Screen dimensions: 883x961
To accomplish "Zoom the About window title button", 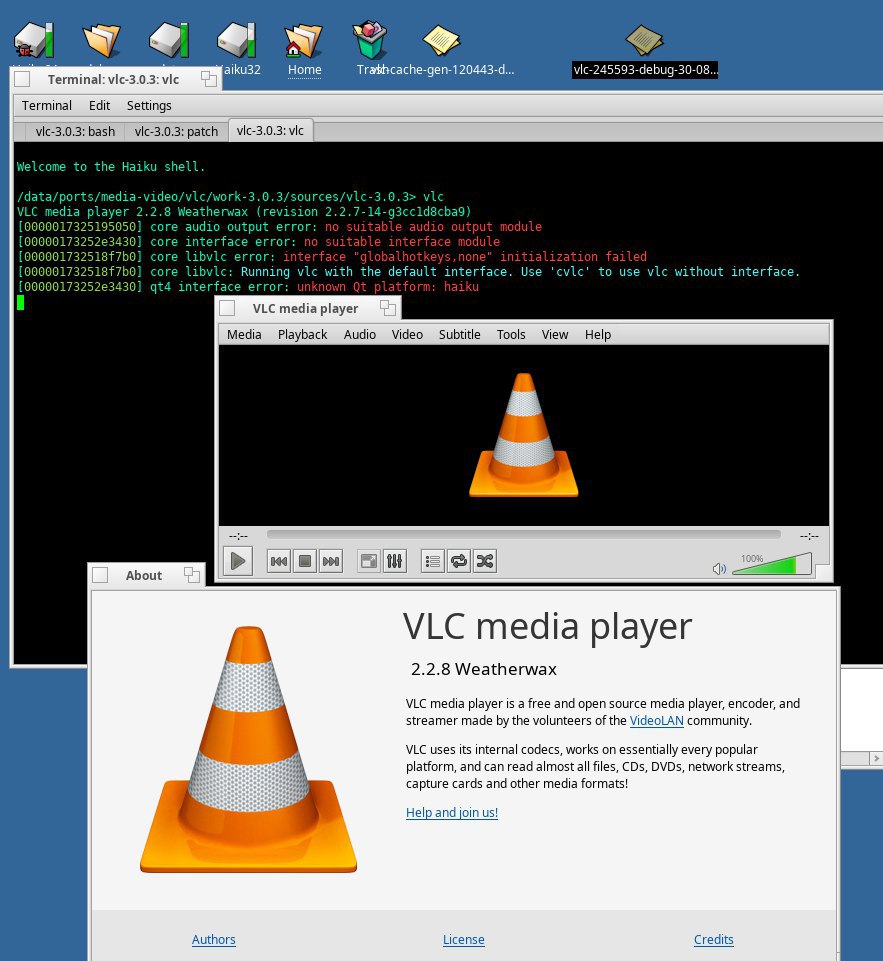I will click(192, 575).
